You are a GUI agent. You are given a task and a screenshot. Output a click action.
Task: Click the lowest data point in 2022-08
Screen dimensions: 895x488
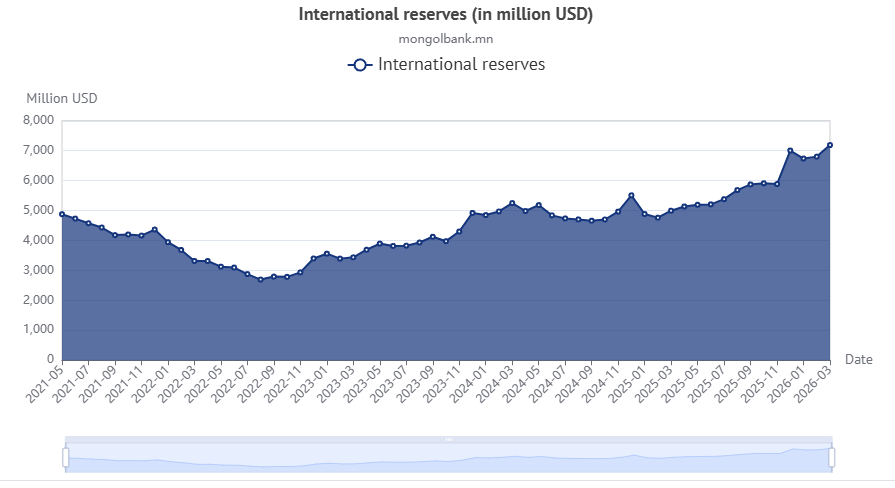click(260, 279)
